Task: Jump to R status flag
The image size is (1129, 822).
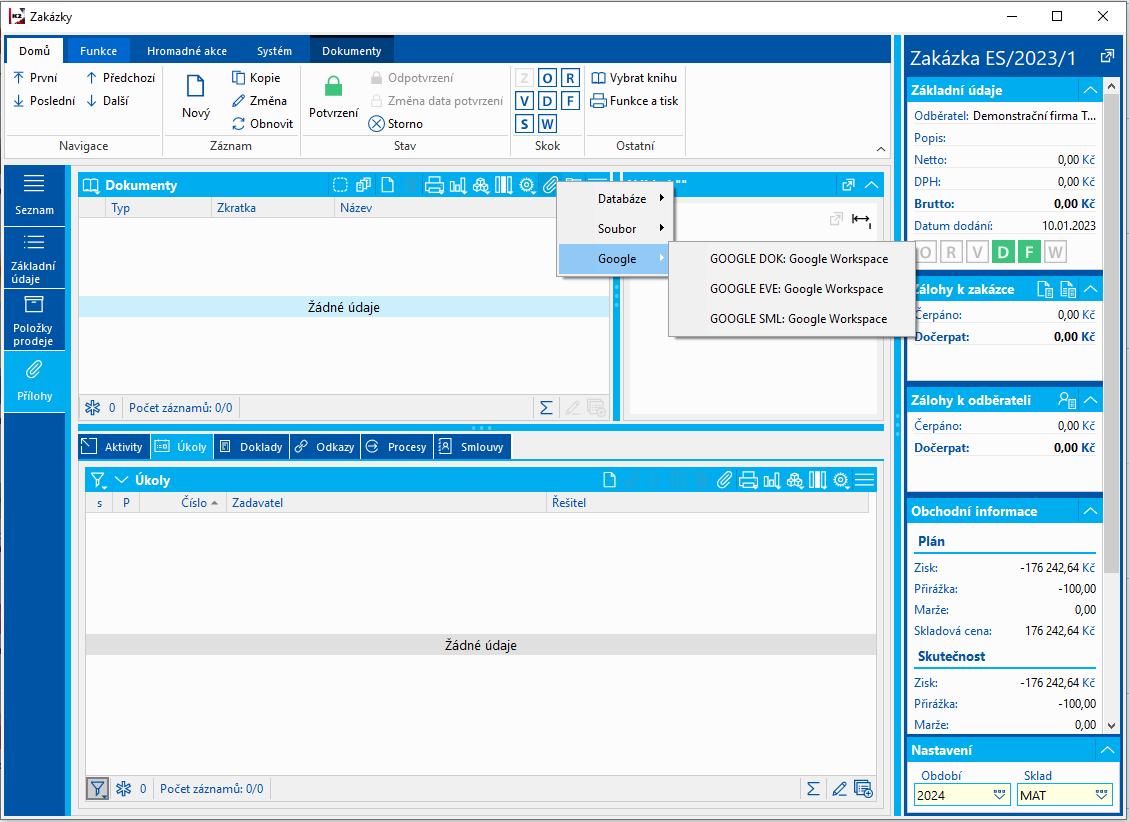Action: [x=570, y=78]
